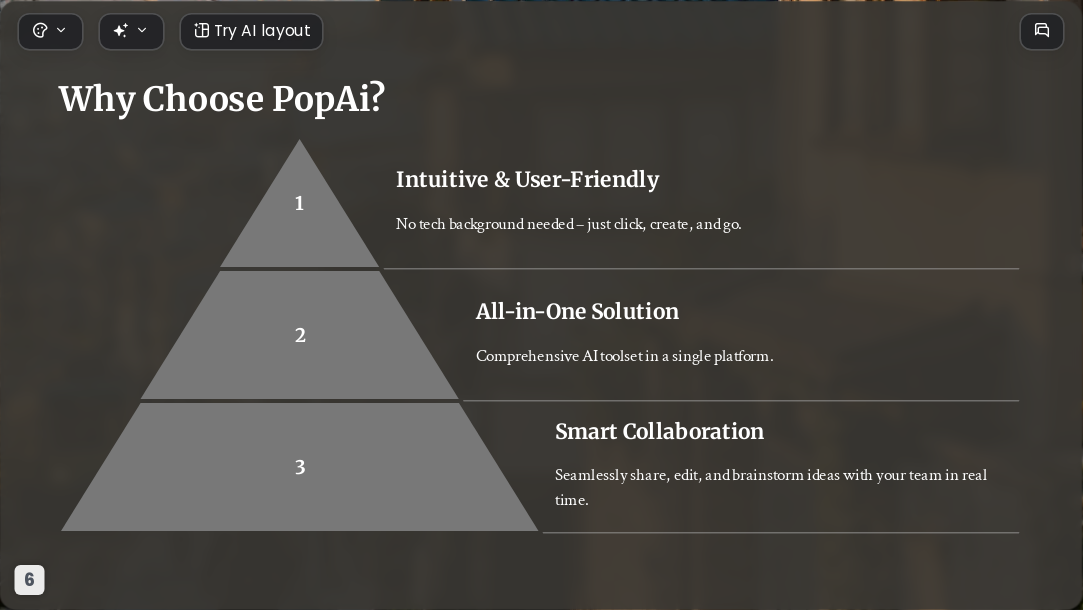
Task: Click the slide number 6 badge
Action: 30,579
